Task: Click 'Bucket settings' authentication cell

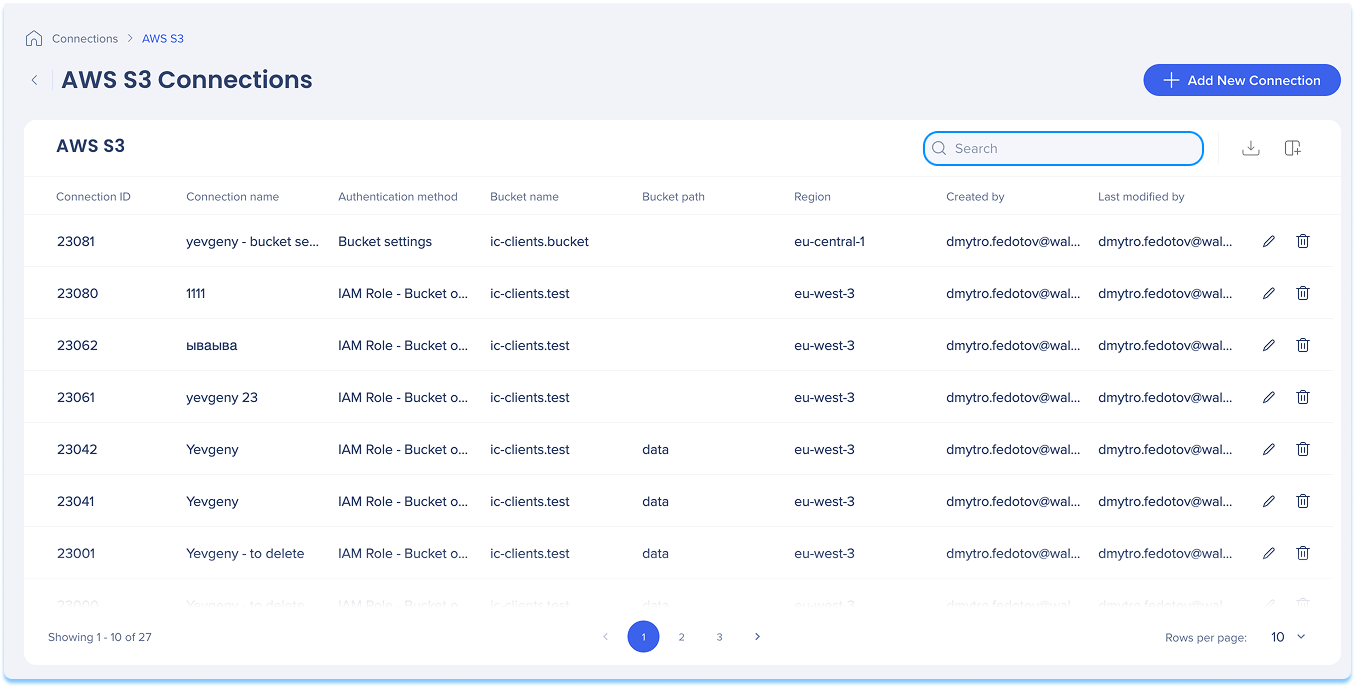Action: point(385,241)
